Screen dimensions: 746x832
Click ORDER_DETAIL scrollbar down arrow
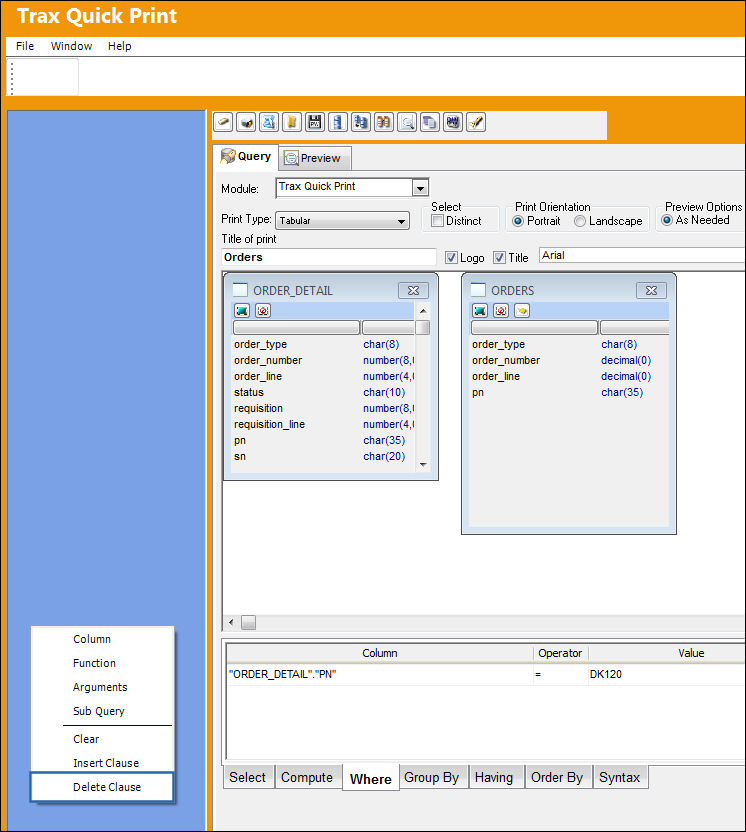(423, 464)
